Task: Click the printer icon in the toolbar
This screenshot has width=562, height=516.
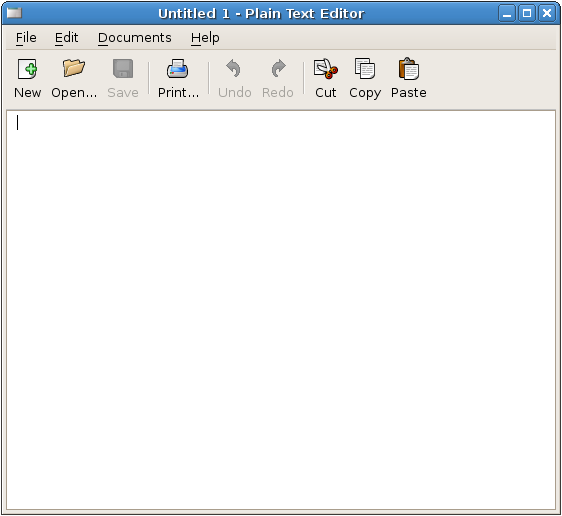Action: [177, 69]
